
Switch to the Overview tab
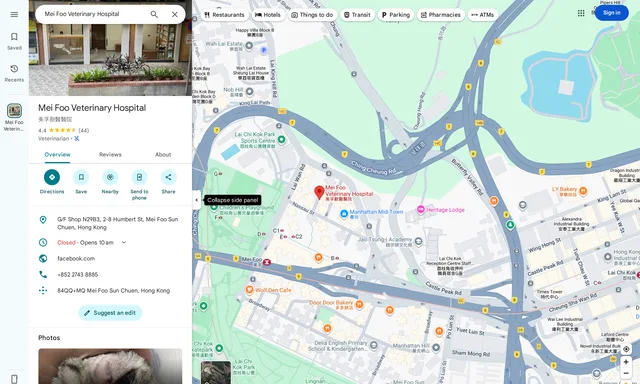point(57,155)
